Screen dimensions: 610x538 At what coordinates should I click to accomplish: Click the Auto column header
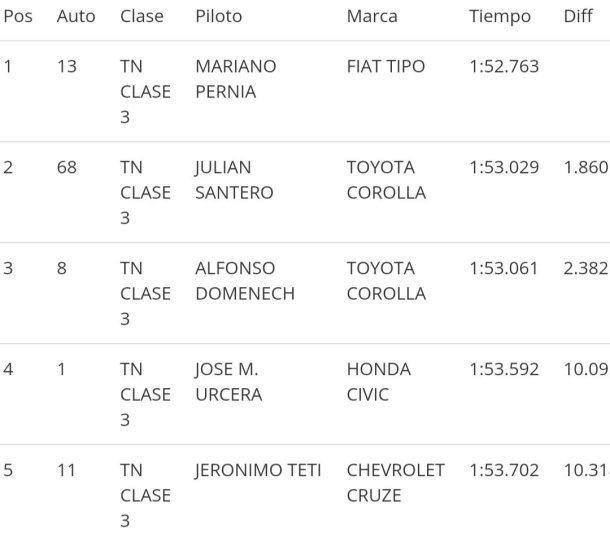[x=76, y=16]
